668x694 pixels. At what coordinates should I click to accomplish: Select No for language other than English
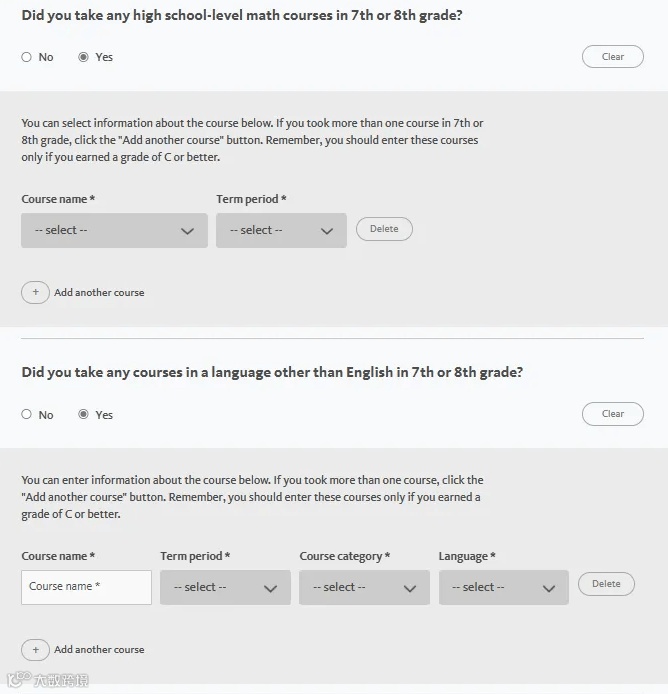click(x=27, y=415)
